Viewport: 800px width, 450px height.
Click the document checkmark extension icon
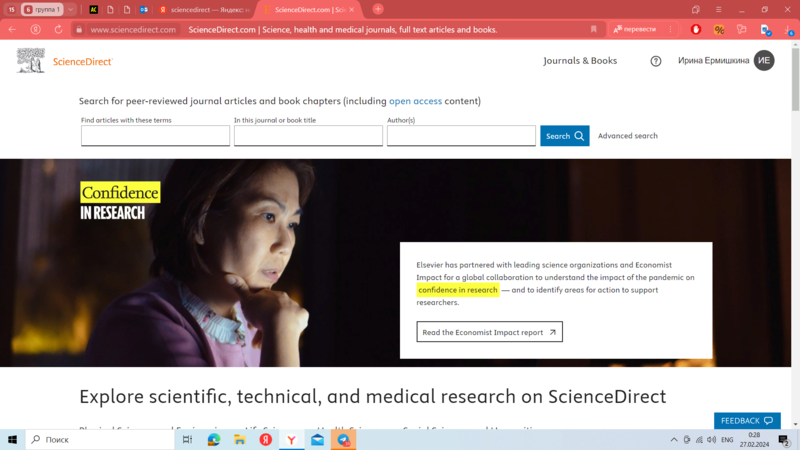(765, 30)
